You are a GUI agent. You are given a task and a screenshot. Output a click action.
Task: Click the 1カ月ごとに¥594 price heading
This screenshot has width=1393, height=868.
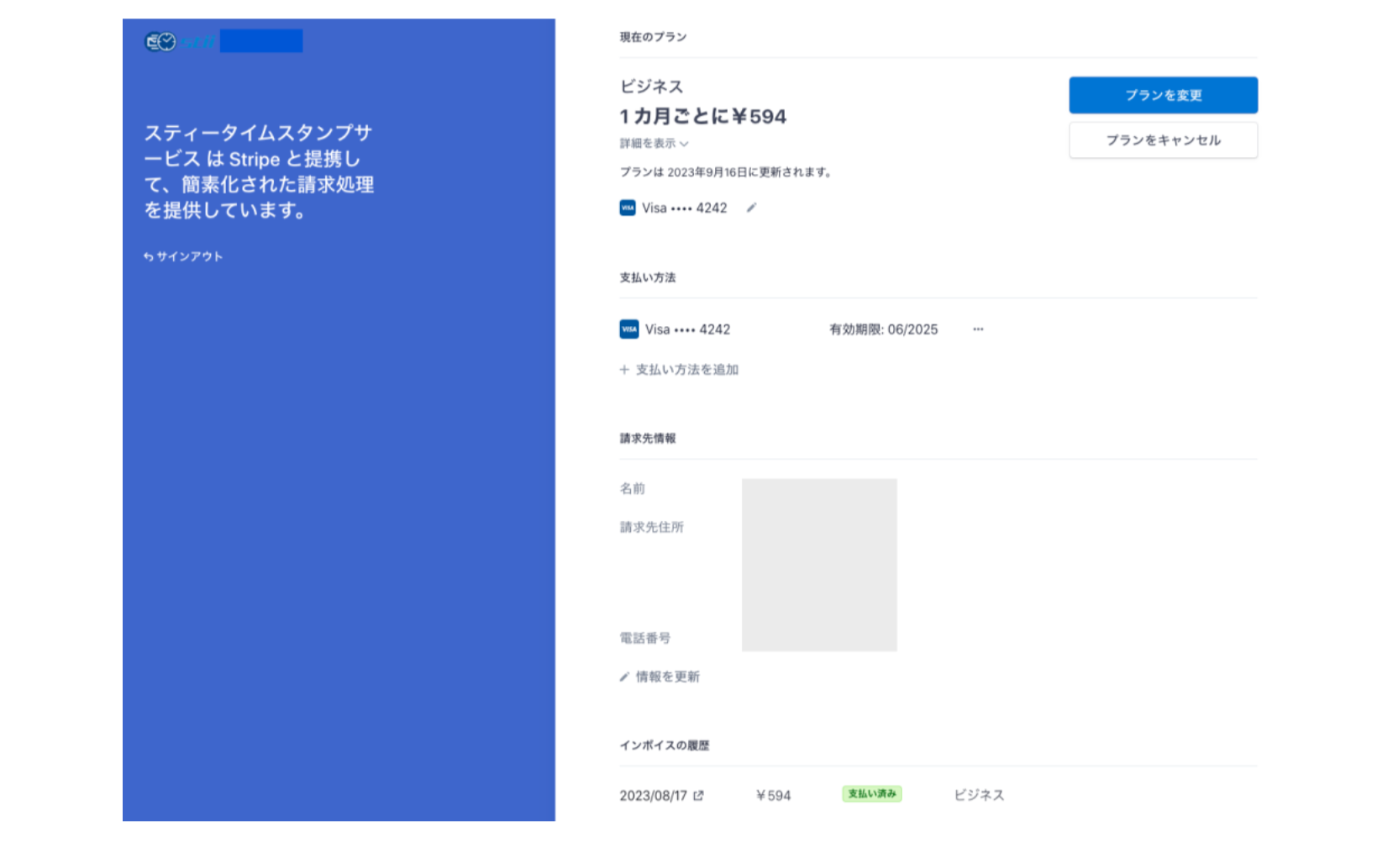coord(702,116)
